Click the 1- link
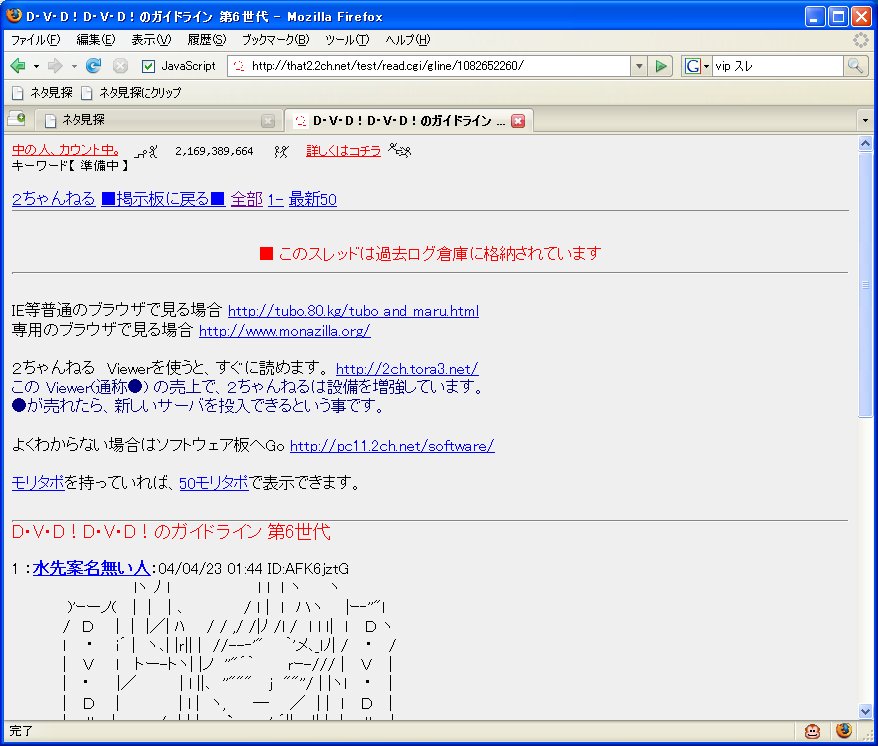This screenshot has width=878, height=746. coord(275,199)
